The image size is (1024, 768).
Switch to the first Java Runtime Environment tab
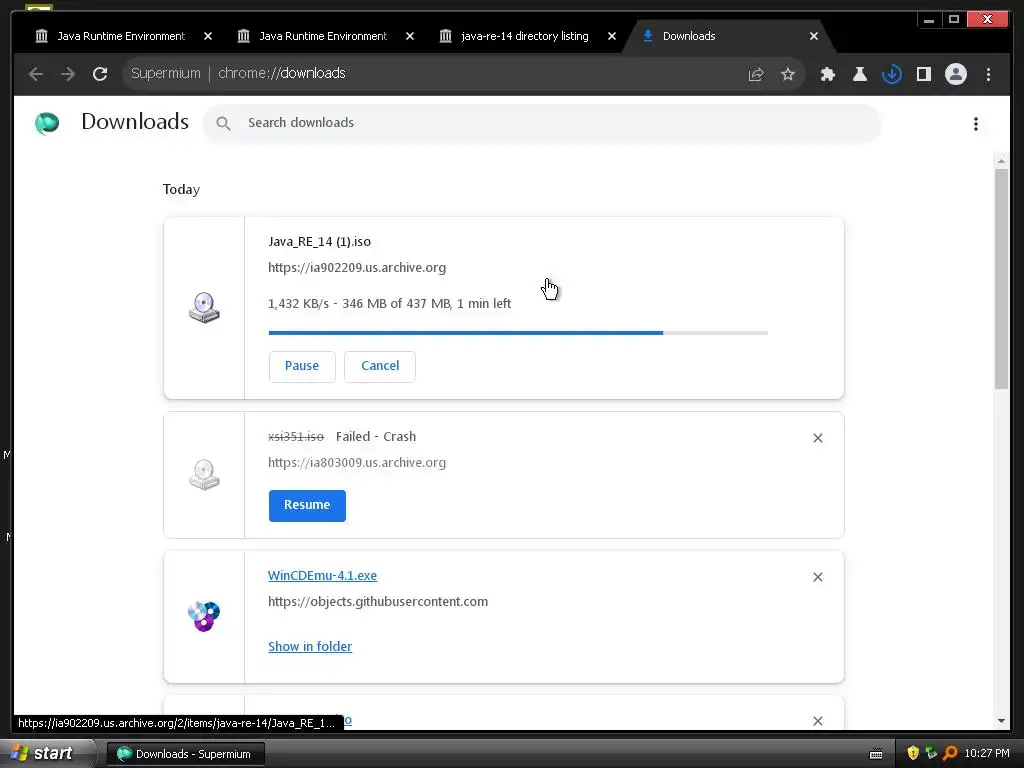pyautogui.click(x=121, y=36)
